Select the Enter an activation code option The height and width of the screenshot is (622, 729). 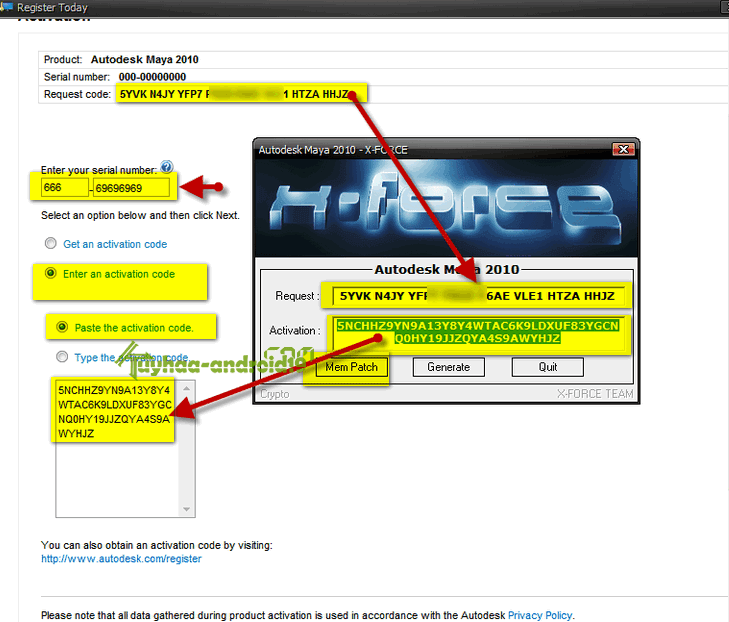point(51,273)
